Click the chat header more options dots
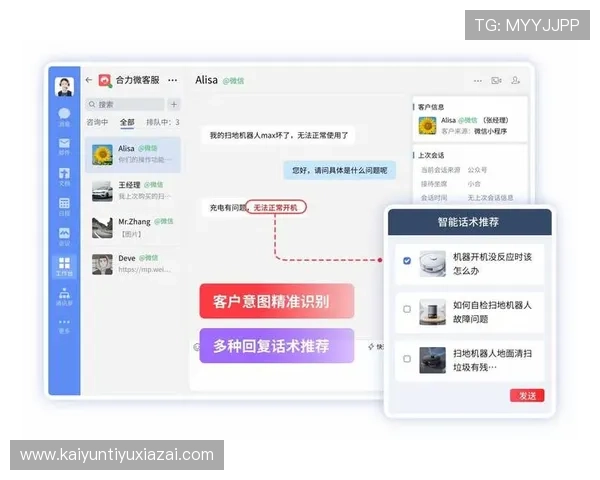The height and width of the screenshot is (480, 600). (x=478, y=81)
